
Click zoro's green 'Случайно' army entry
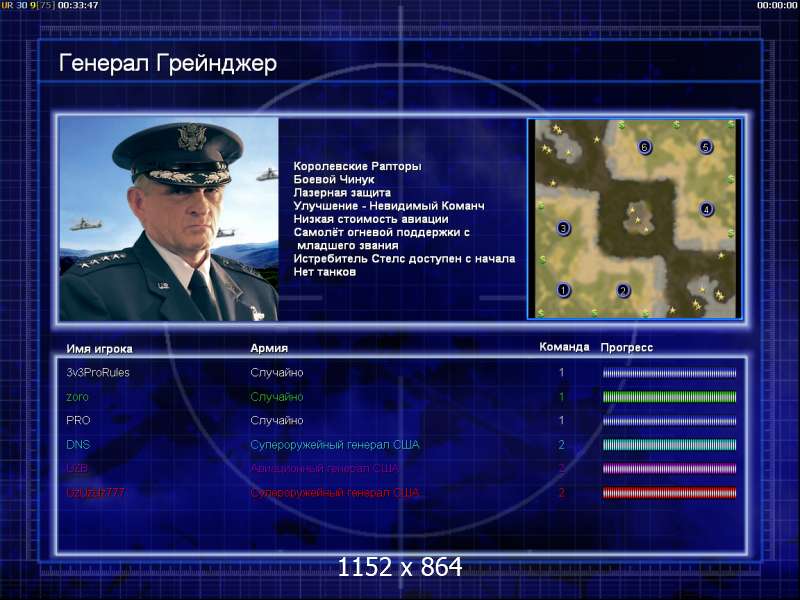[x=277, y=397]
